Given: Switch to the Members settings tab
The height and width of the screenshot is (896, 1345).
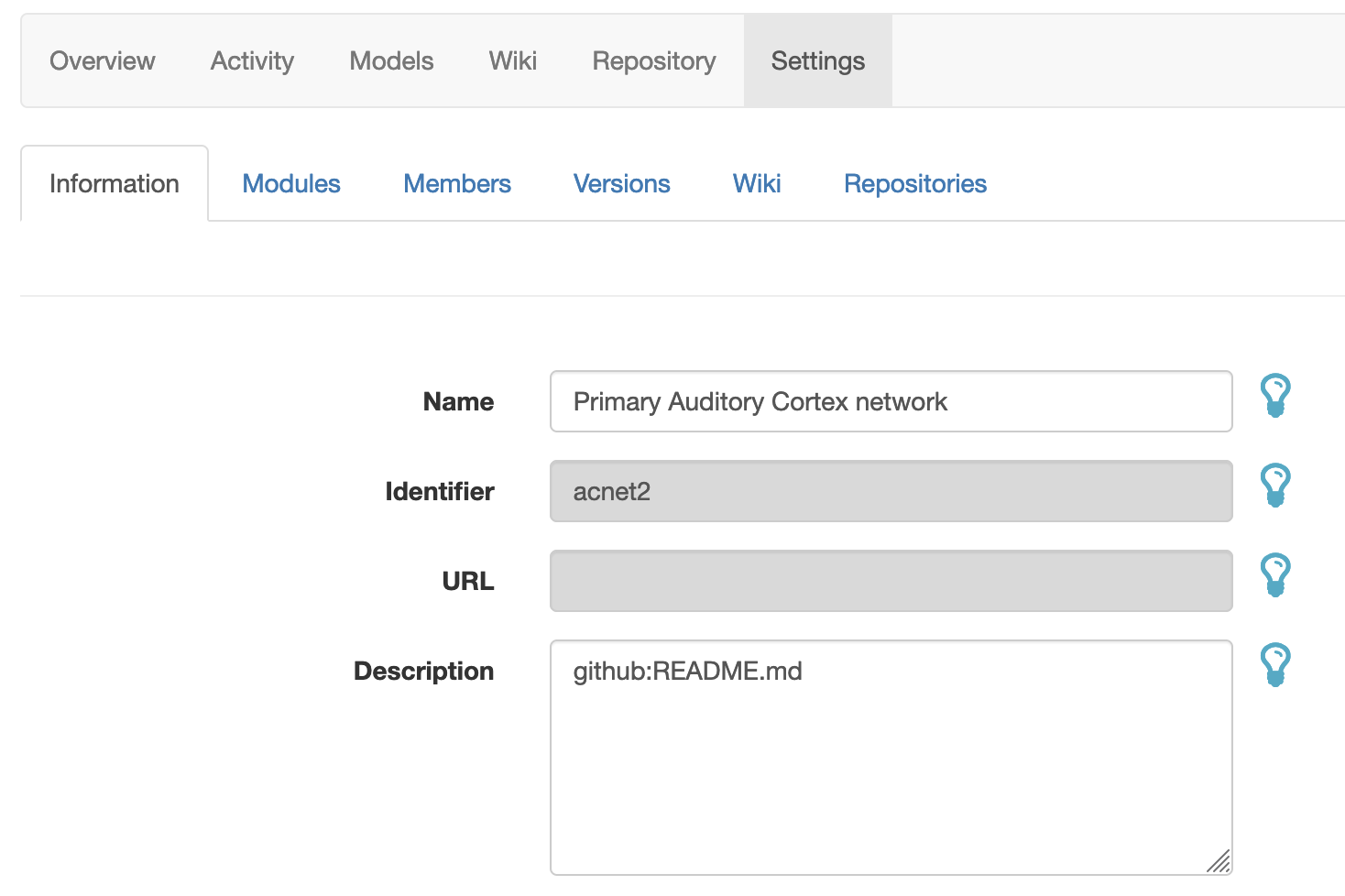Looking at the screenshot, I should (456, 183).
